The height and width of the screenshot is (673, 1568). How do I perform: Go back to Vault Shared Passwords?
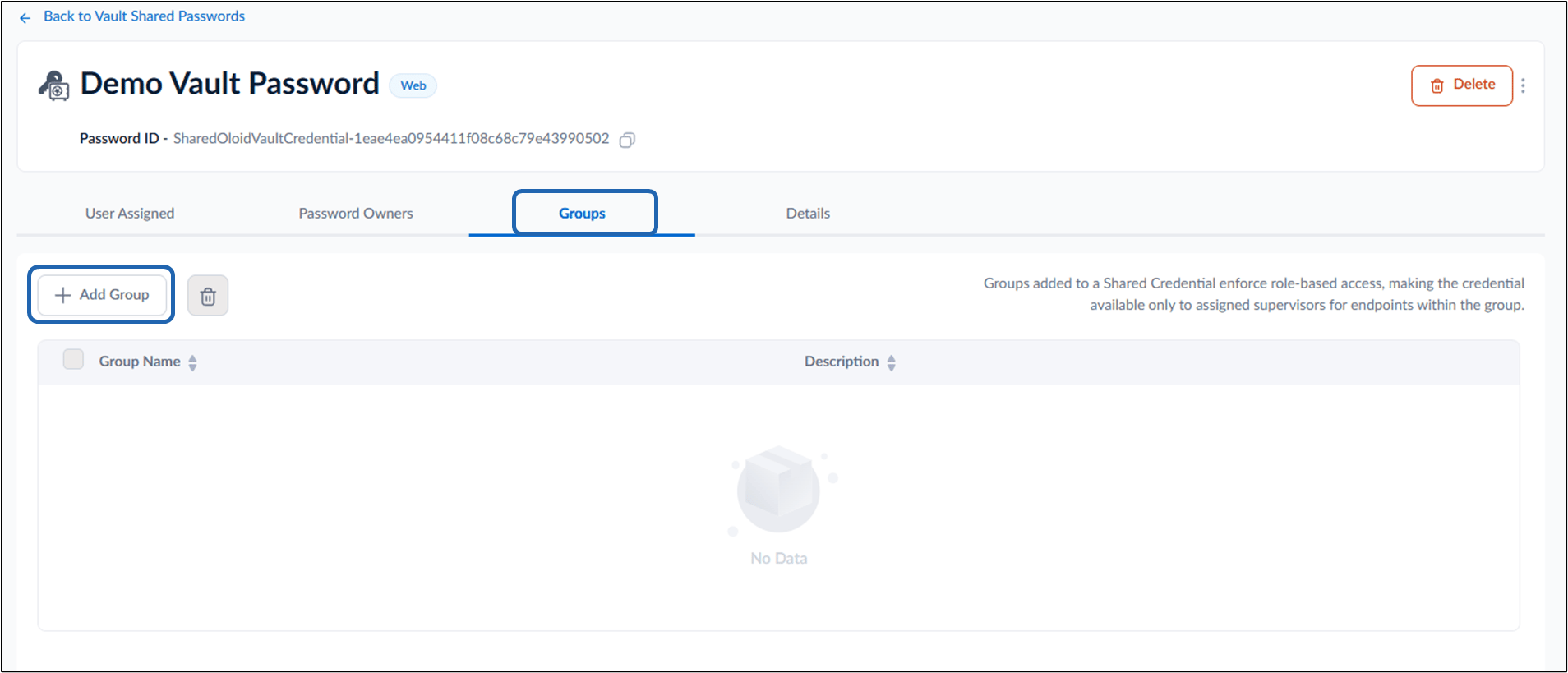(144, 16)
